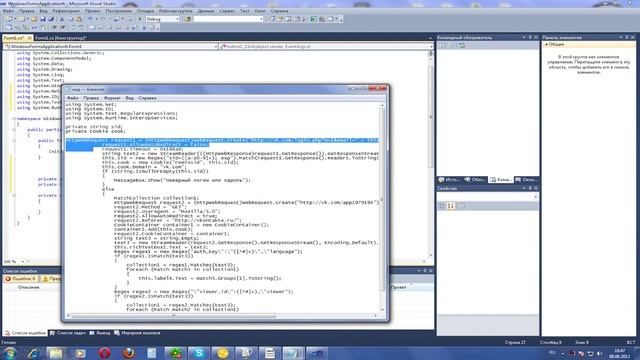Open the search combo box in the toolbar
The height and width of the screenshot is (360, 640).
(x=228, y=19)
